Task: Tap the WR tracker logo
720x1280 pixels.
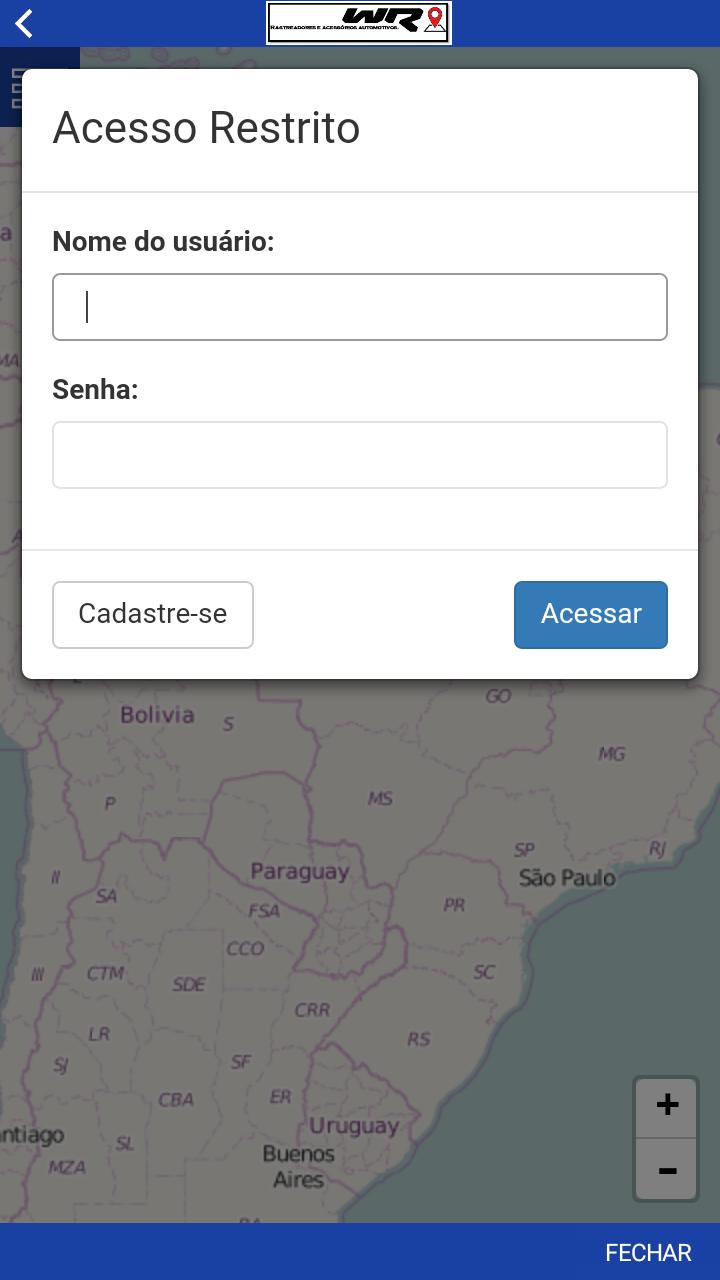Action: (359, 23)
